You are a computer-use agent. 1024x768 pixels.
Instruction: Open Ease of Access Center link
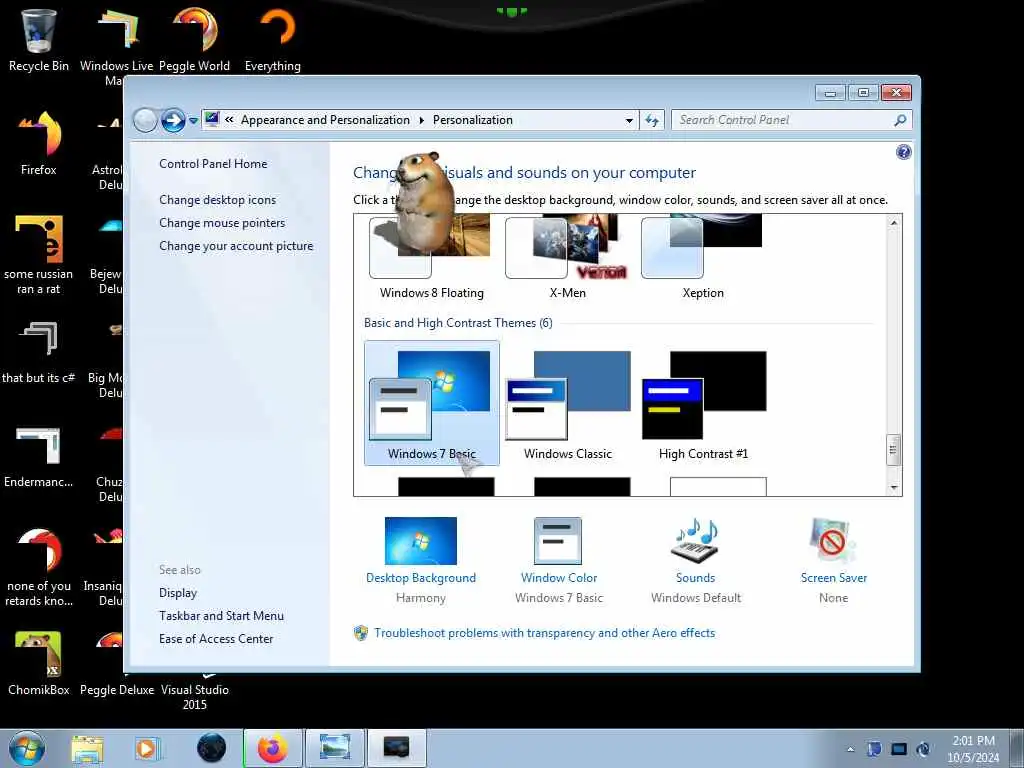click(216, 639)
